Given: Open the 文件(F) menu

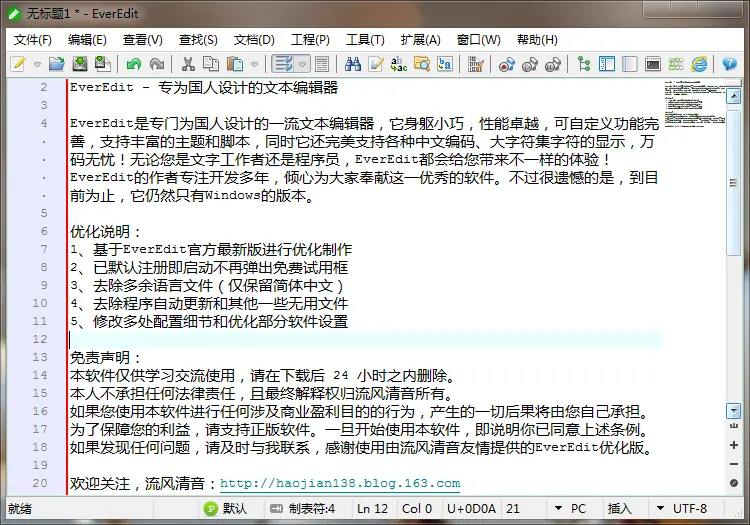Looking at the screenshot, I should (33, 40).
